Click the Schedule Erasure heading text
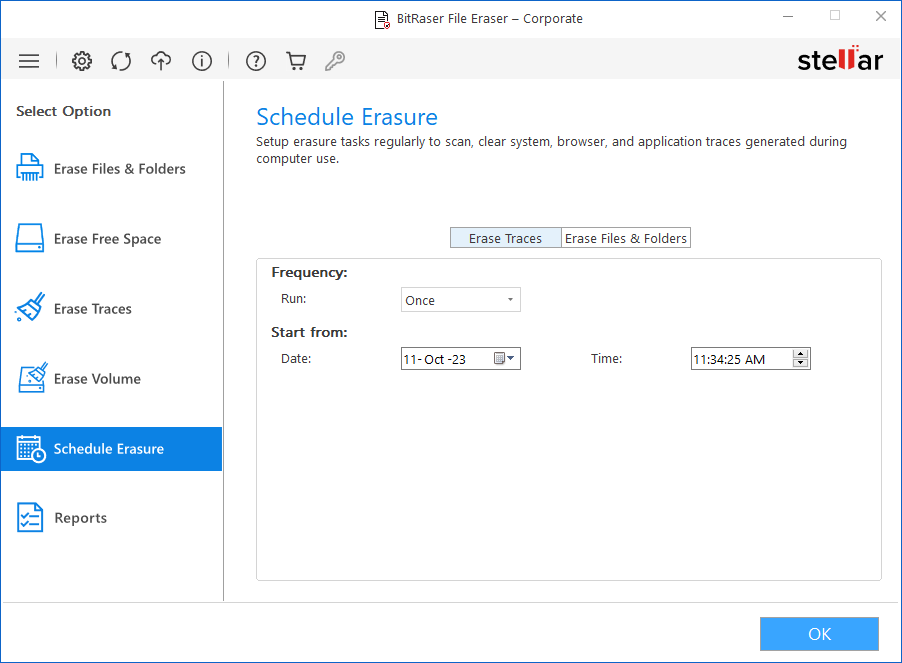This screenshot has width=902, height=663. (x=347, y=117)
